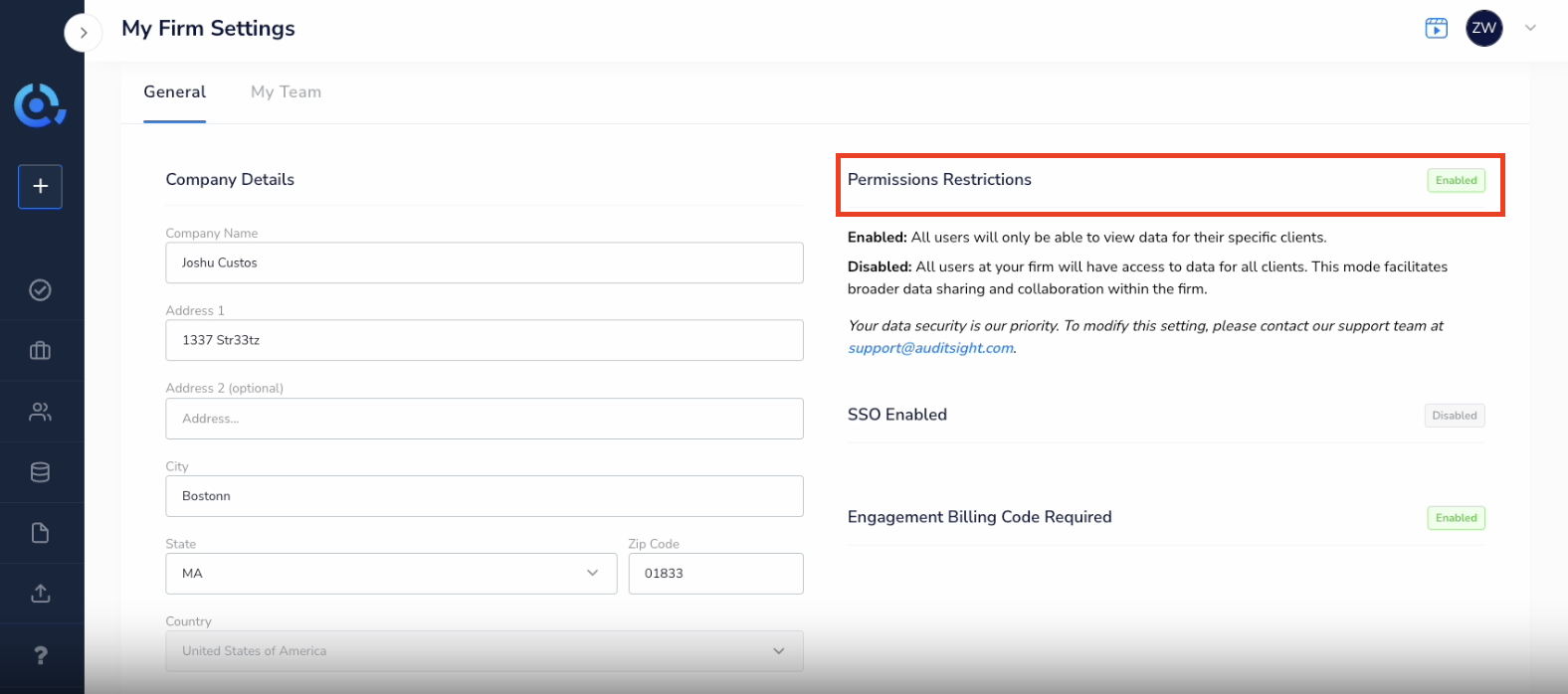Viewport: 1568px width, 694px height.
Task: Click the My Firm Settings title
Action: [x=208, y=28]
